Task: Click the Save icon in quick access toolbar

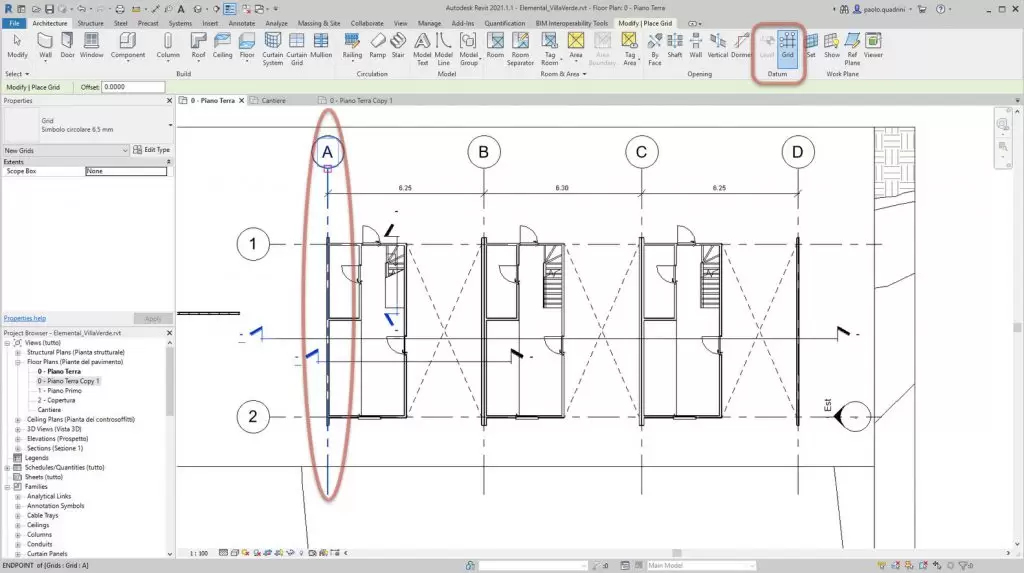Action: [50, 8]
